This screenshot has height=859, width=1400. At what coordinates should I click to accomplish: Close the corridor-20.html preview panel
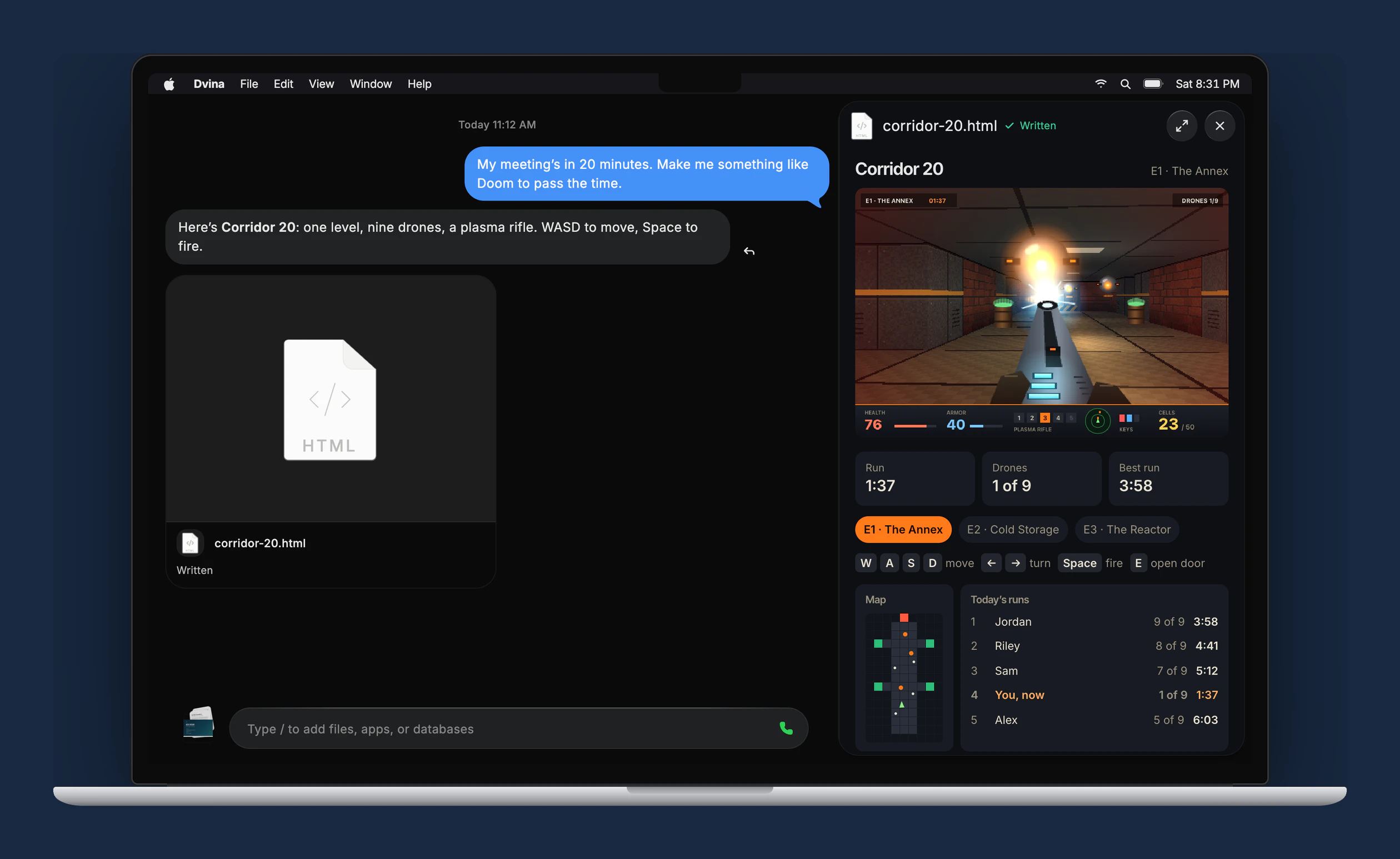pyautogui.click(x=1219, y=125)
